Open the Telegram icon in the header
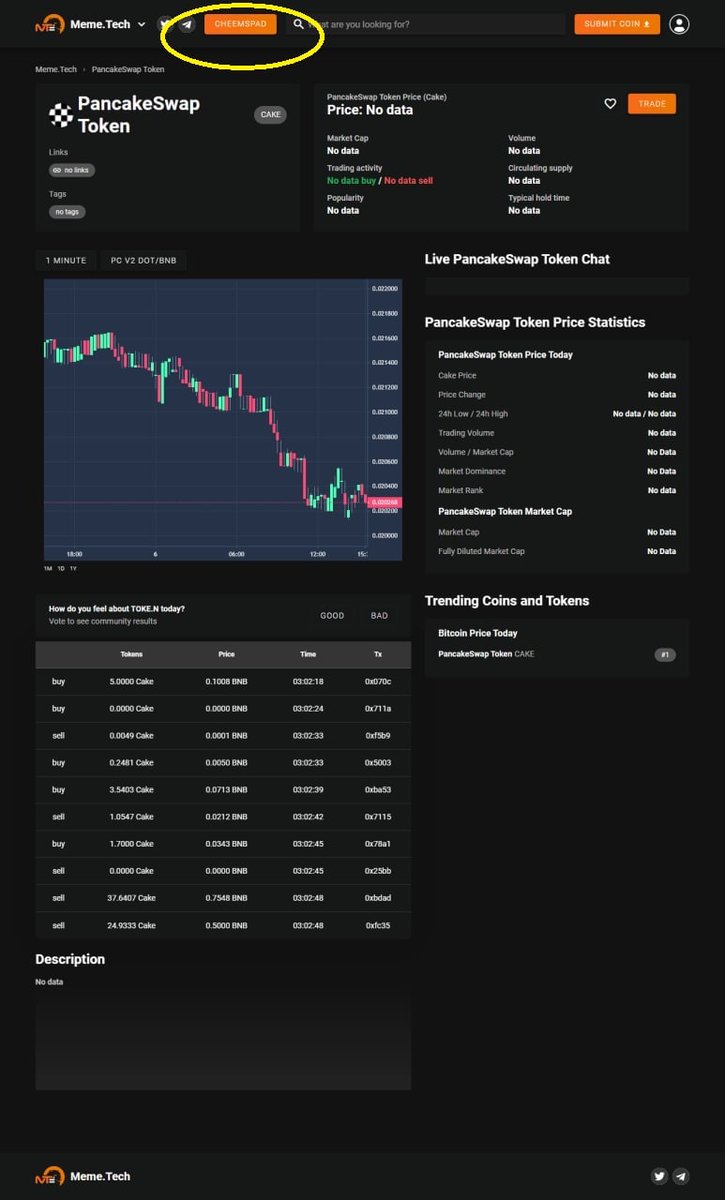Image resolution: width=725 pixels, height=1200 pixels. [187, 24]
